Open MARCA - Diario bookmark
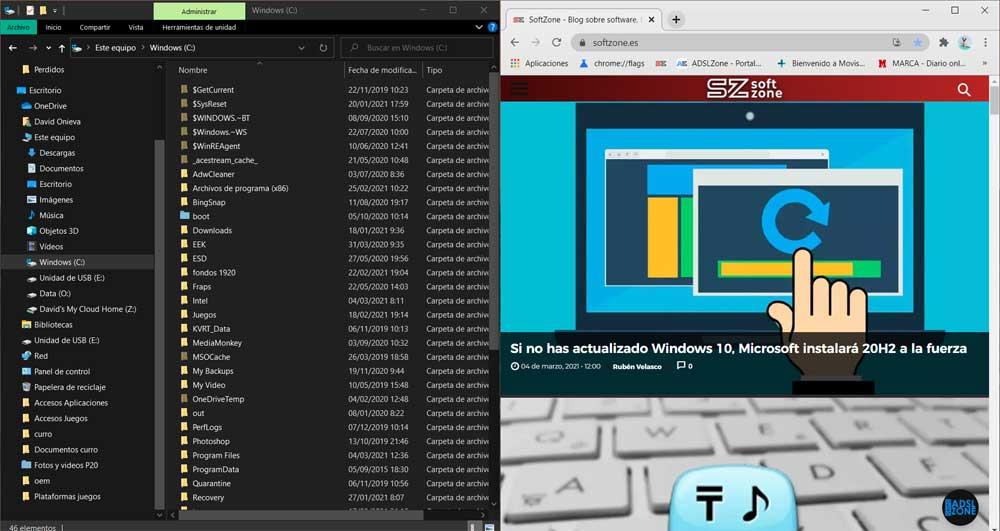The image size is (1000, 531). (922, 64)
